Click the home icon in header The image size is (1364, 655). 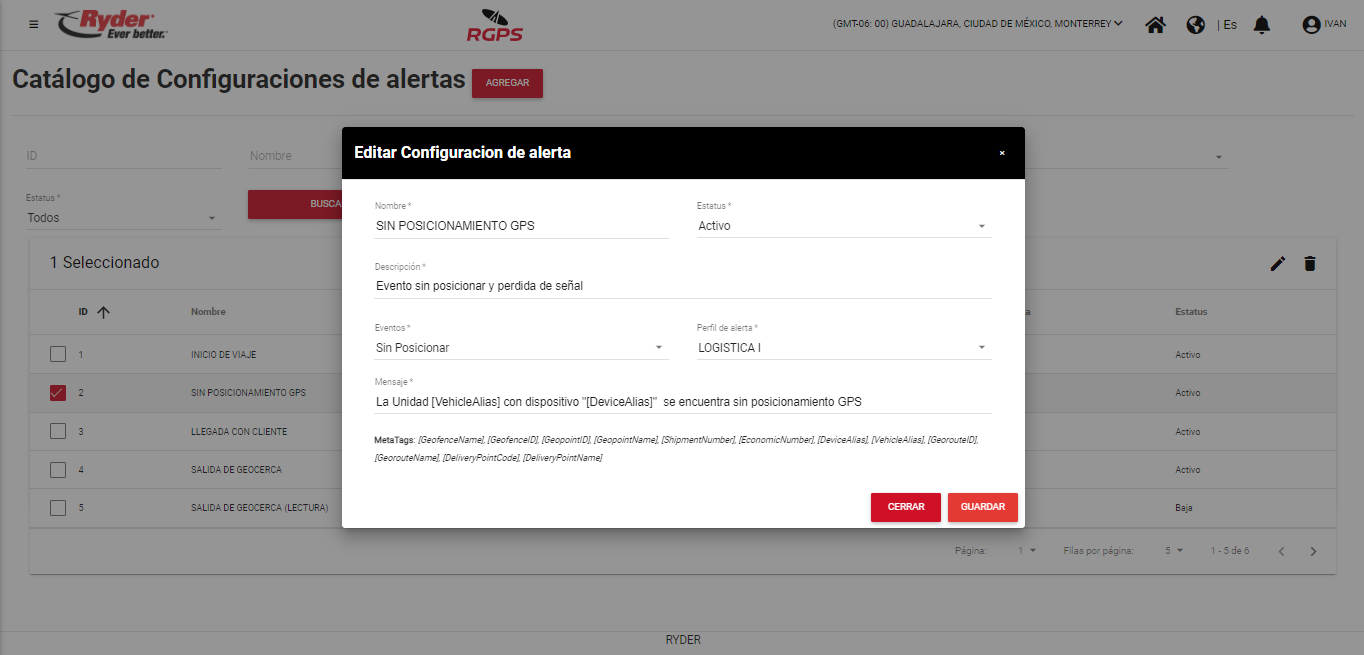[1155, 25]
